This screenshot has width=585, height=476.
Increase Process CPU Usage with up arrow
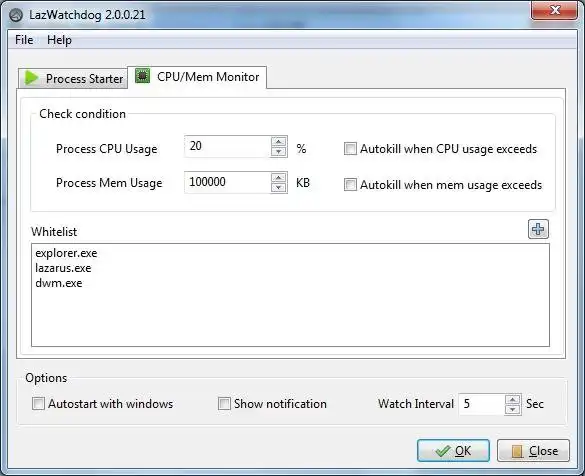coord(279,141)
